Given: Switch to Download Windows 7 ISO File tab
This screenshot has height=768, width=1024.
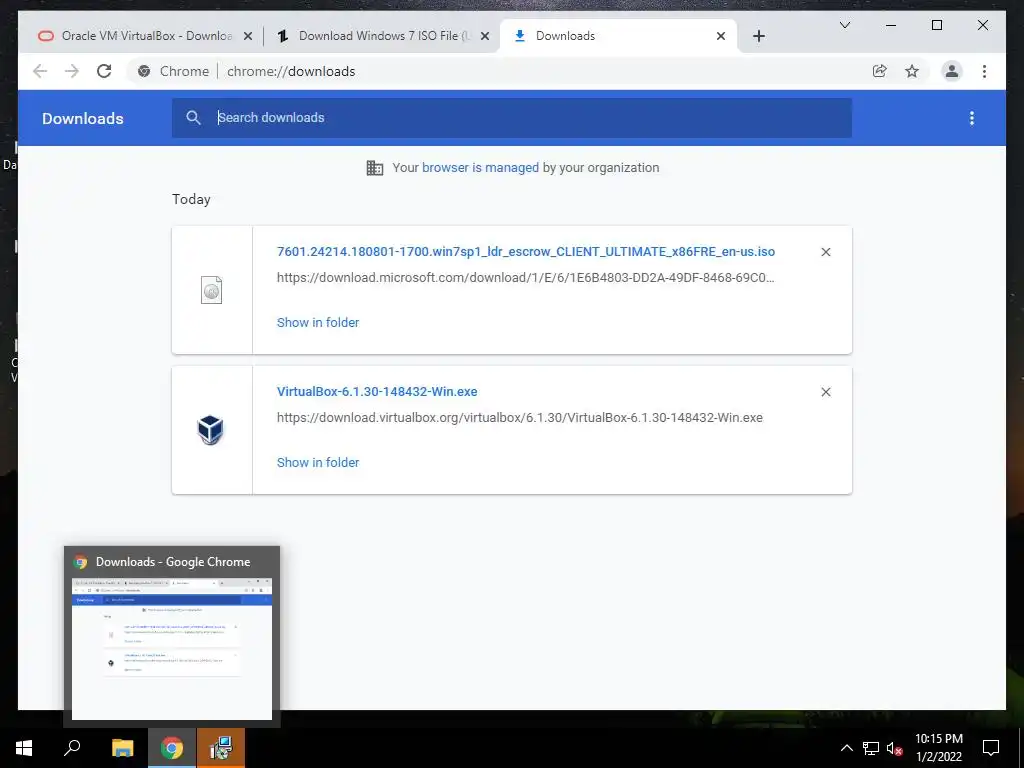Looking at the screenshot, I should point(381,36).
